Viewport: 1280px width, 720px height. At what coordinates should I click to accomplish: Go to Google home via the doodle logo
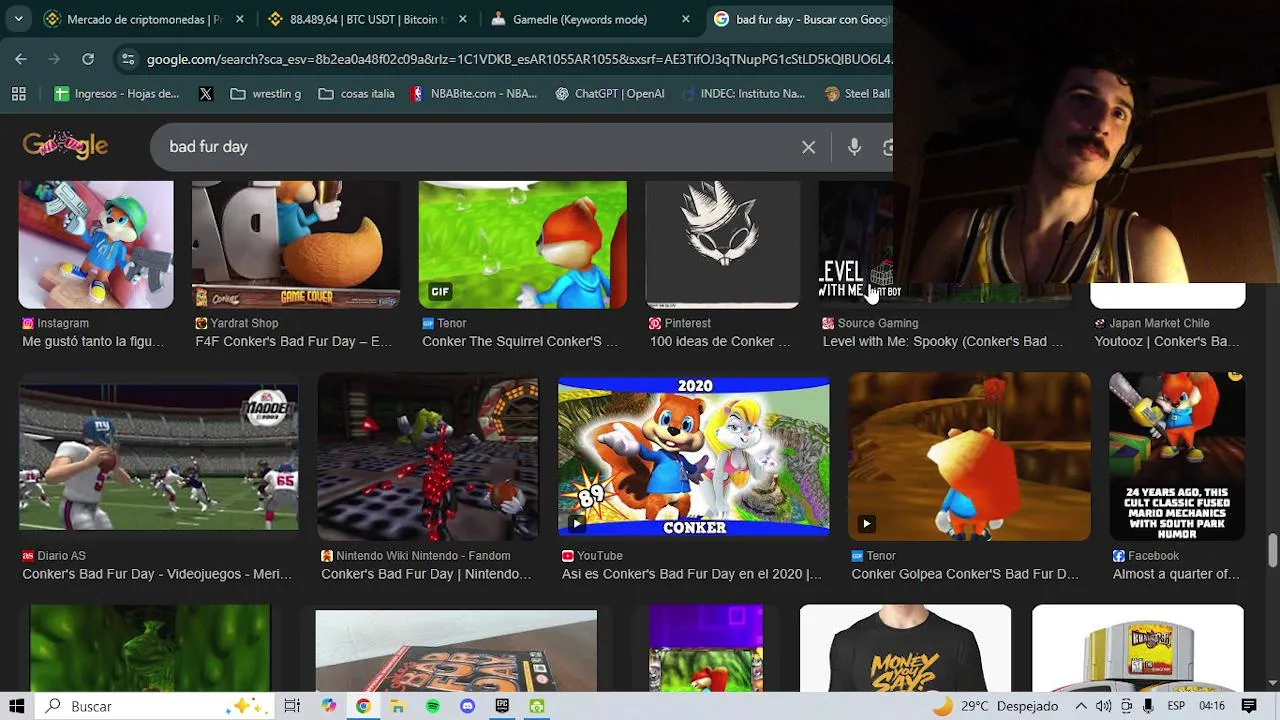65,146
